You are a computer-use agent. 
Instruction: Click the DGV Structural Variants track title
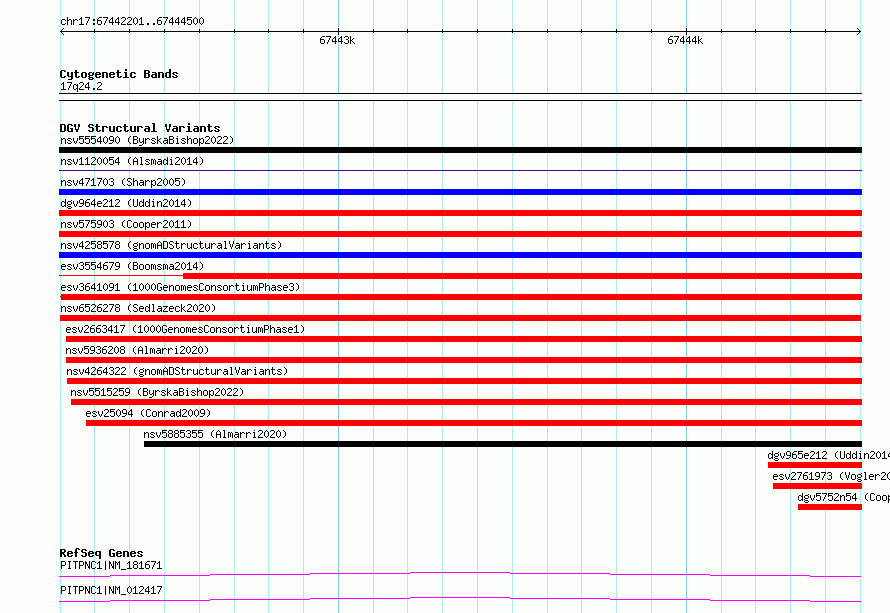tap(140, 128)
